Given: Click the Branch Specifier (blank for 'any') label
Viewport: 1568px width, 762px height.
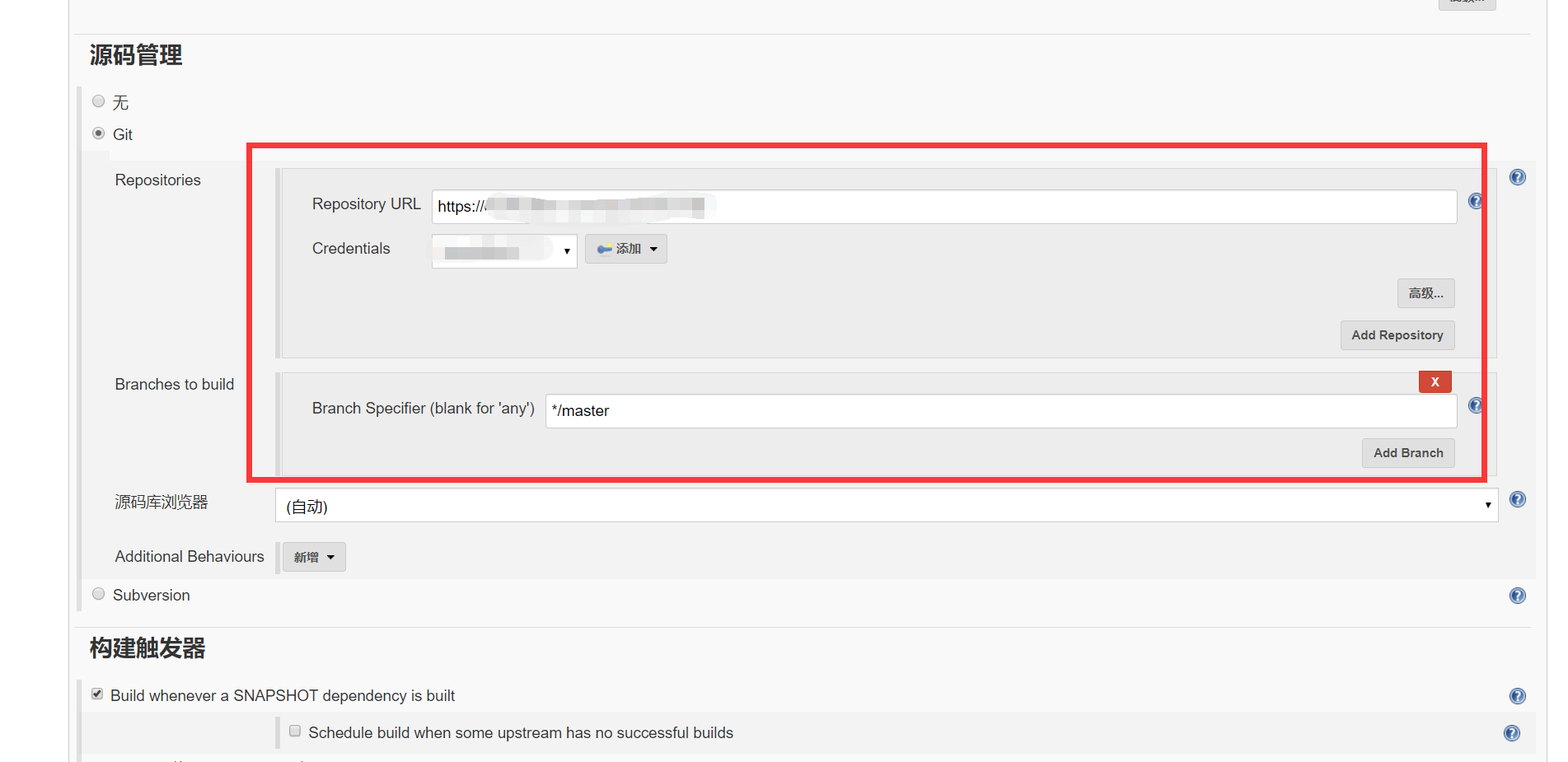Looking at the screenshot, I should (x=423, y=409).
